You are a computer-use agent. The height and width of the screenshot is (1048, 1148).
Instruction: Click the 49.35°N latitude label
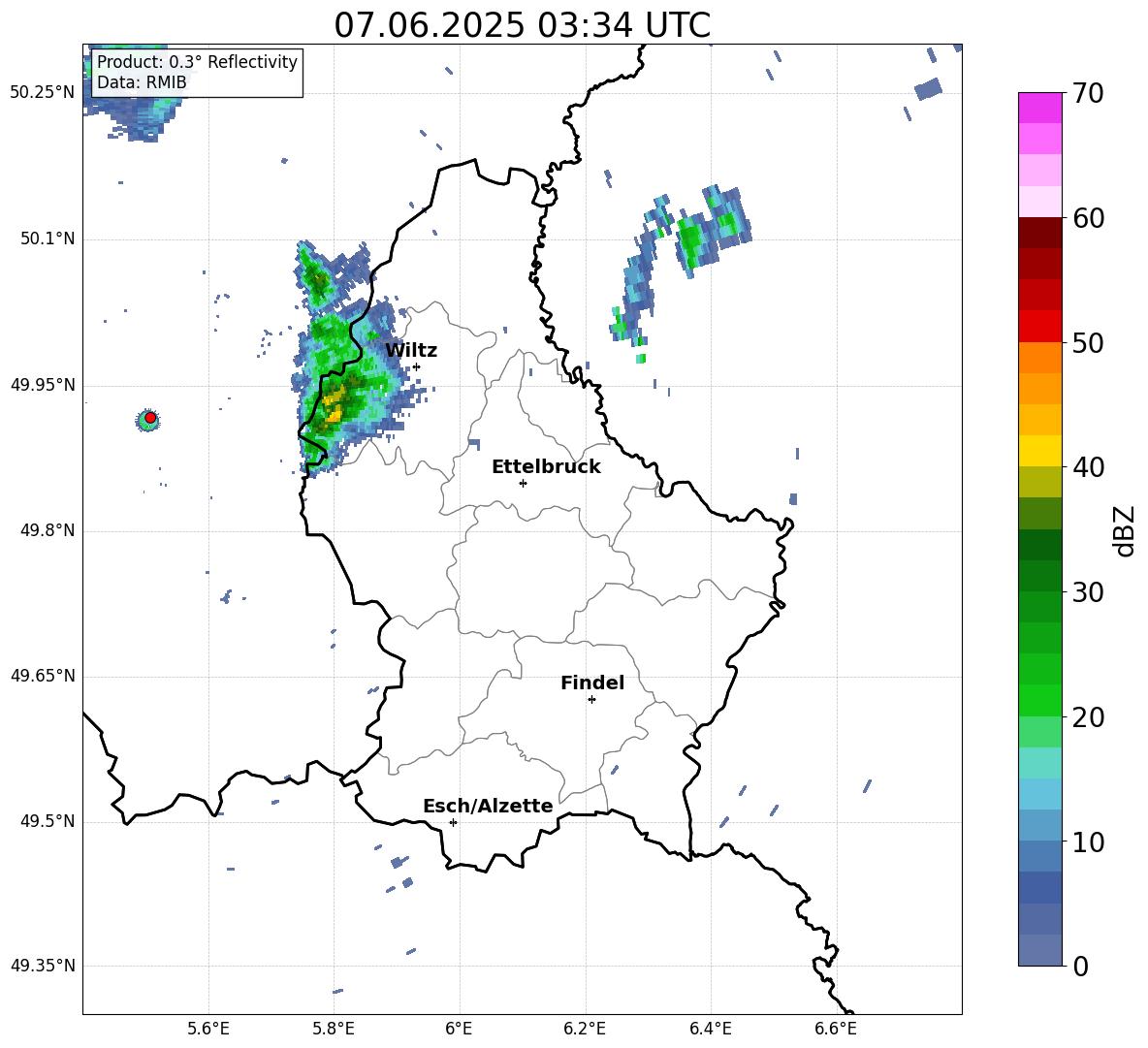tap(43, 966)
